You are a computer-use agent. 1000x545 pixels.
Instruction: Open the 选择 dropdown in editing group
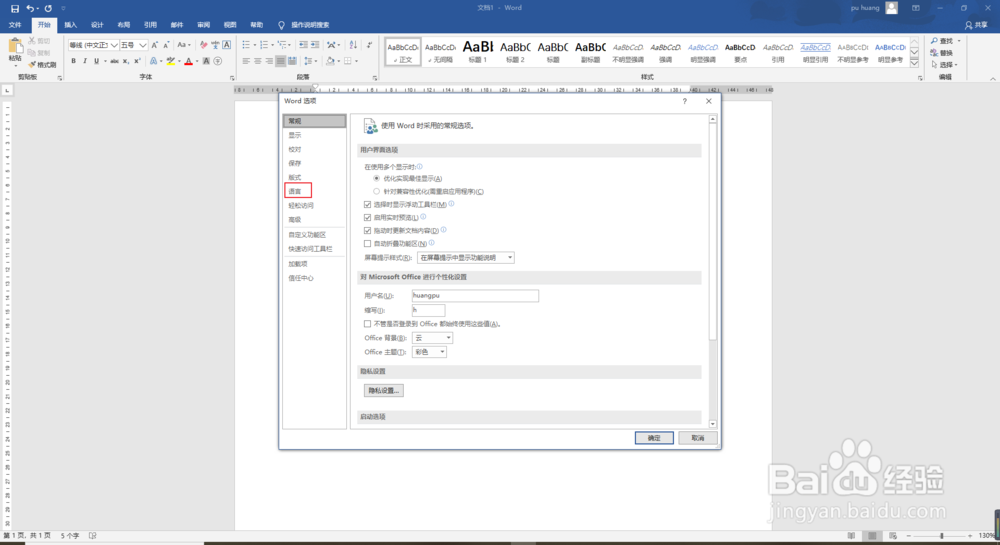coord(945,64)
